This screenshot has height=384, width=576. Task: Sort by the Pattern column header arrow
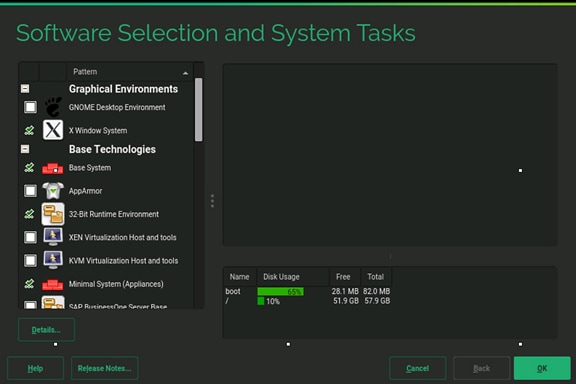(186, 73)
